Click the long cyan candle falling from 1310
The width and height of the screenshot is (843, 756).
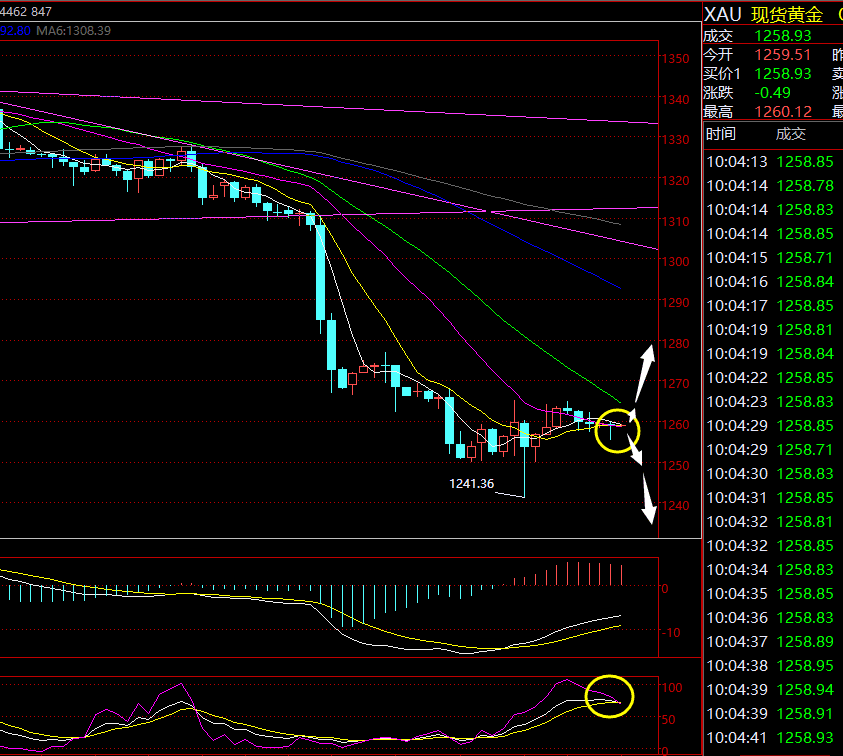pyautogui.click(x=320, y=273)
